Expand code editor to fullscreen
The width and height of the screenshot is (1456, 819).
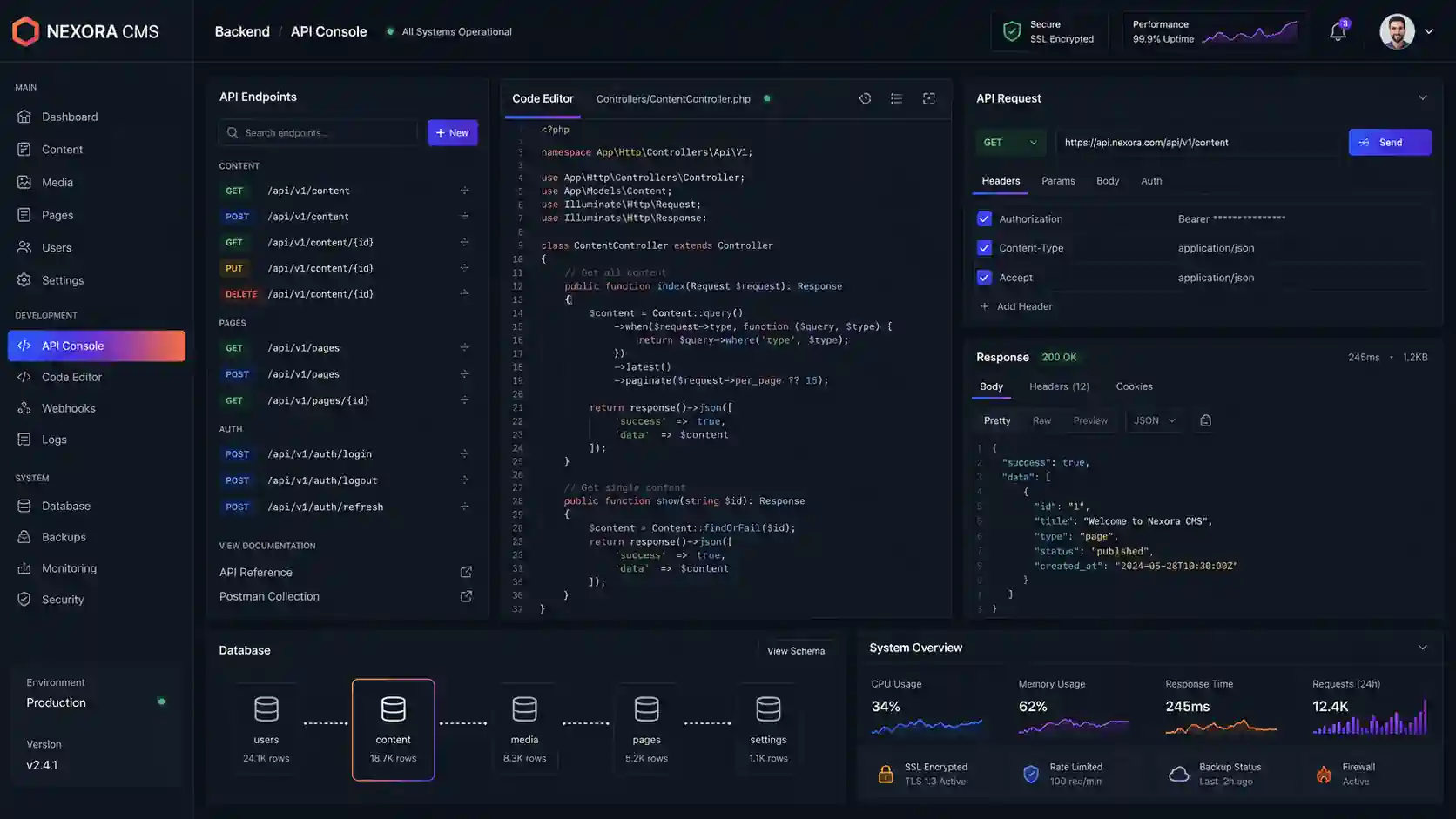click(x=929, y=98)
